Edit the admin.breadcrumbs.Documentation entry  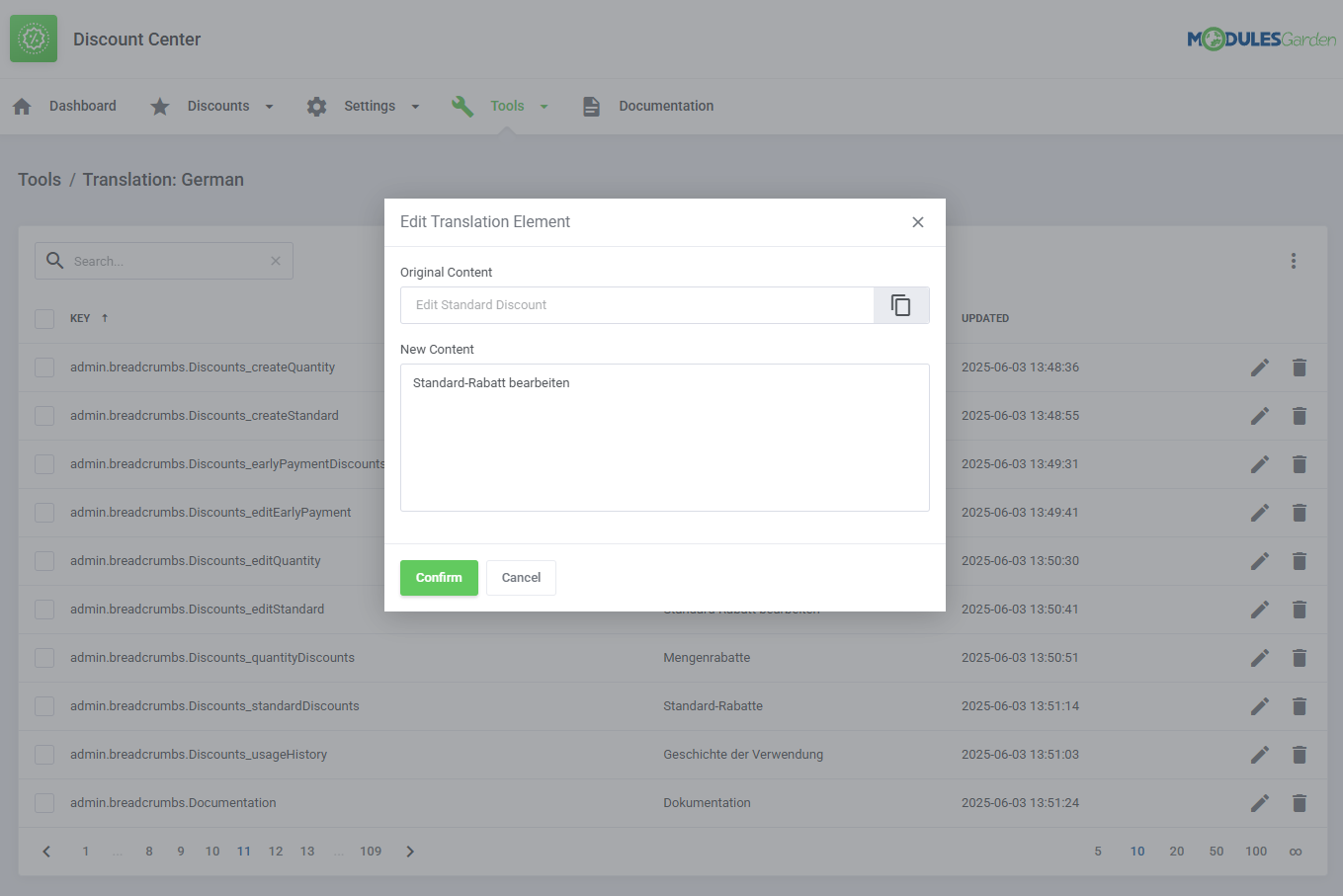[x=1259, y=803]
